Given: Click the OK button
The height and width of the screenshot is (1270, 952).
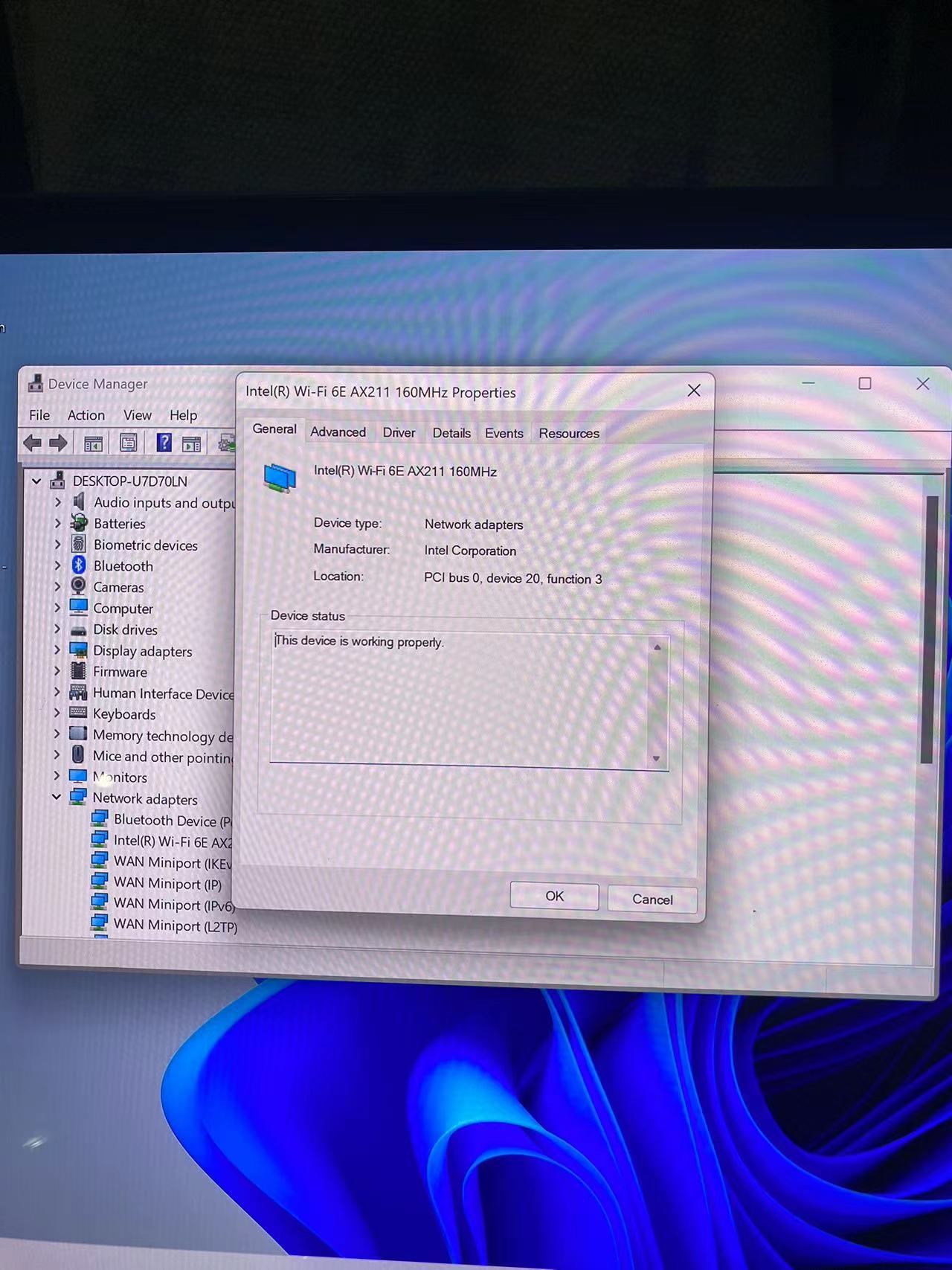Looking at the screenshot, I should [555, 897].
